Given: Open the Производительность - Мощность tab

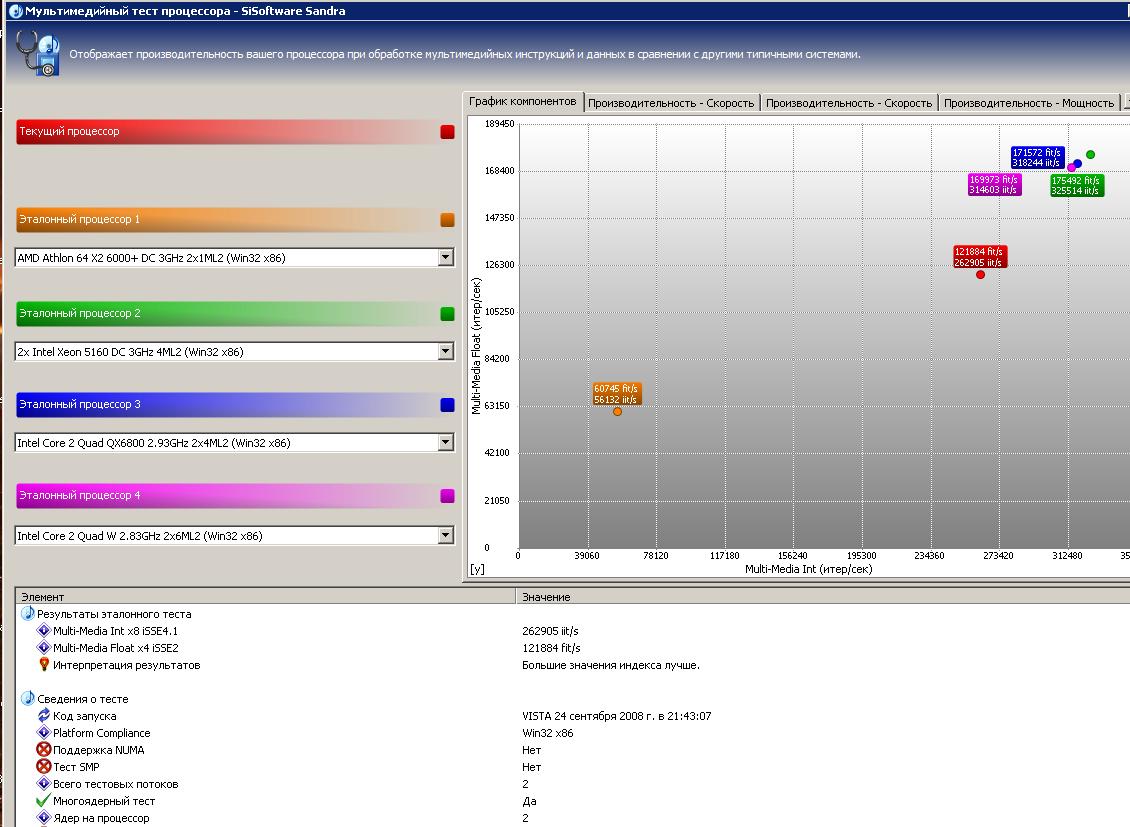Looking at the screenshot, I should [x=1029, y=103].
